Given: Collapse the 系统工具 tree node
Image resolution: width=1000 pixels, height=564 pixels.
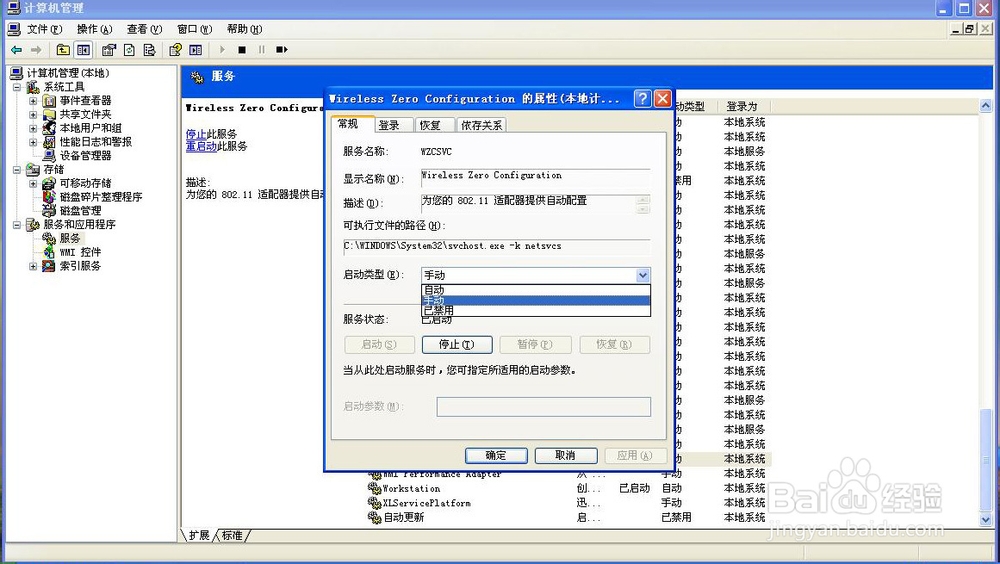Looking at the screenshot, I should pyautogui.click(x=17, y=87).
